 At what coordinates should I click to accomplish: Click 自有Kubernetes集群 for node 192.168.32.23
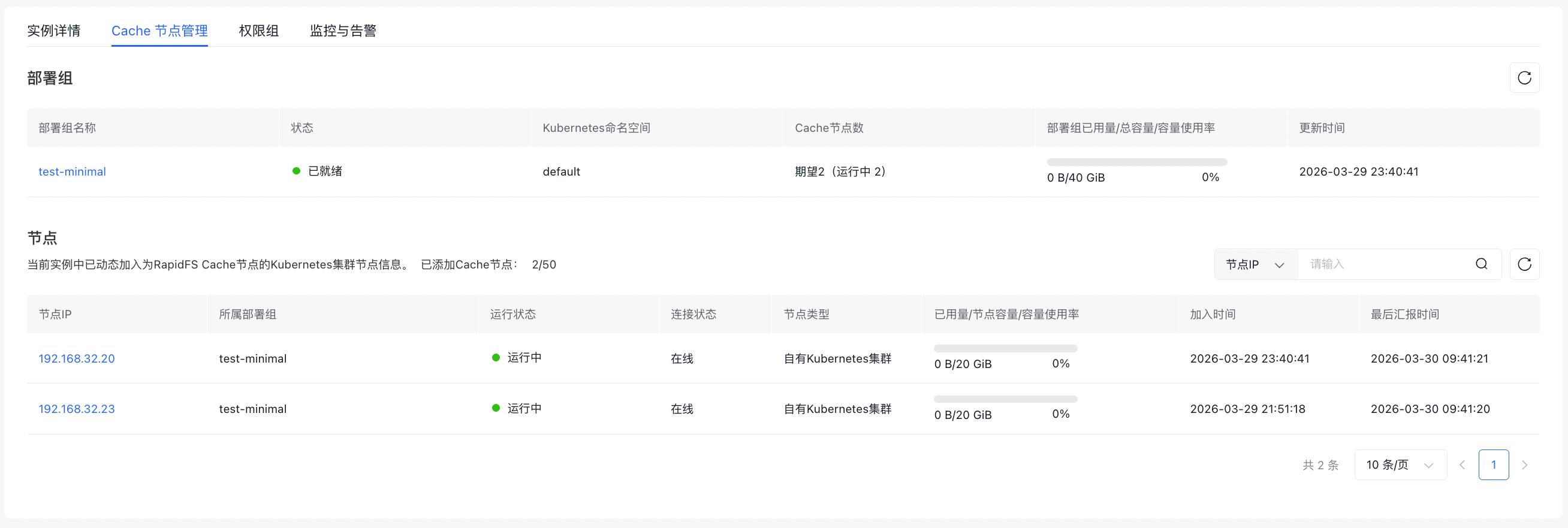837,409
